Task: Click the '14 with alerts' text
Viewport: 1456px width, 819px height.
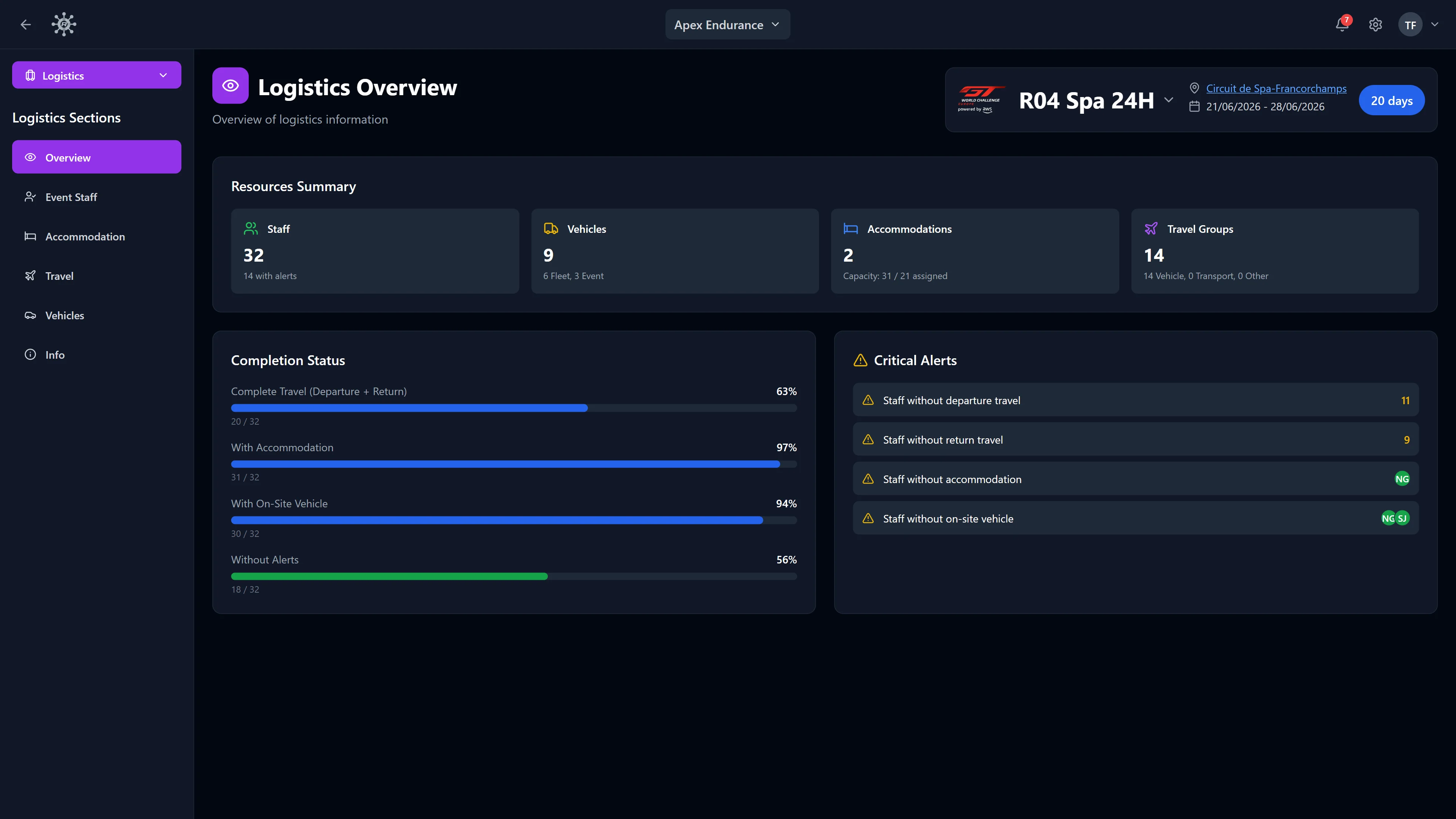Action: pos(270,276)
